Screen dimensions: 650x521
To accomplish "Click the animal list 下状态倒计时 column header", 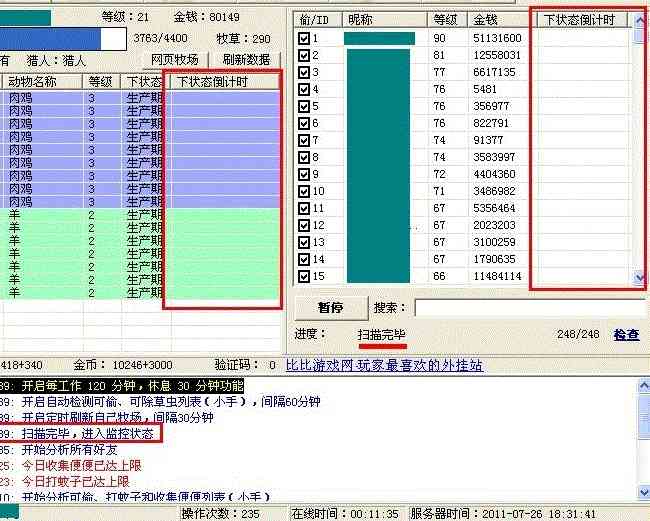I will (224, 82).
